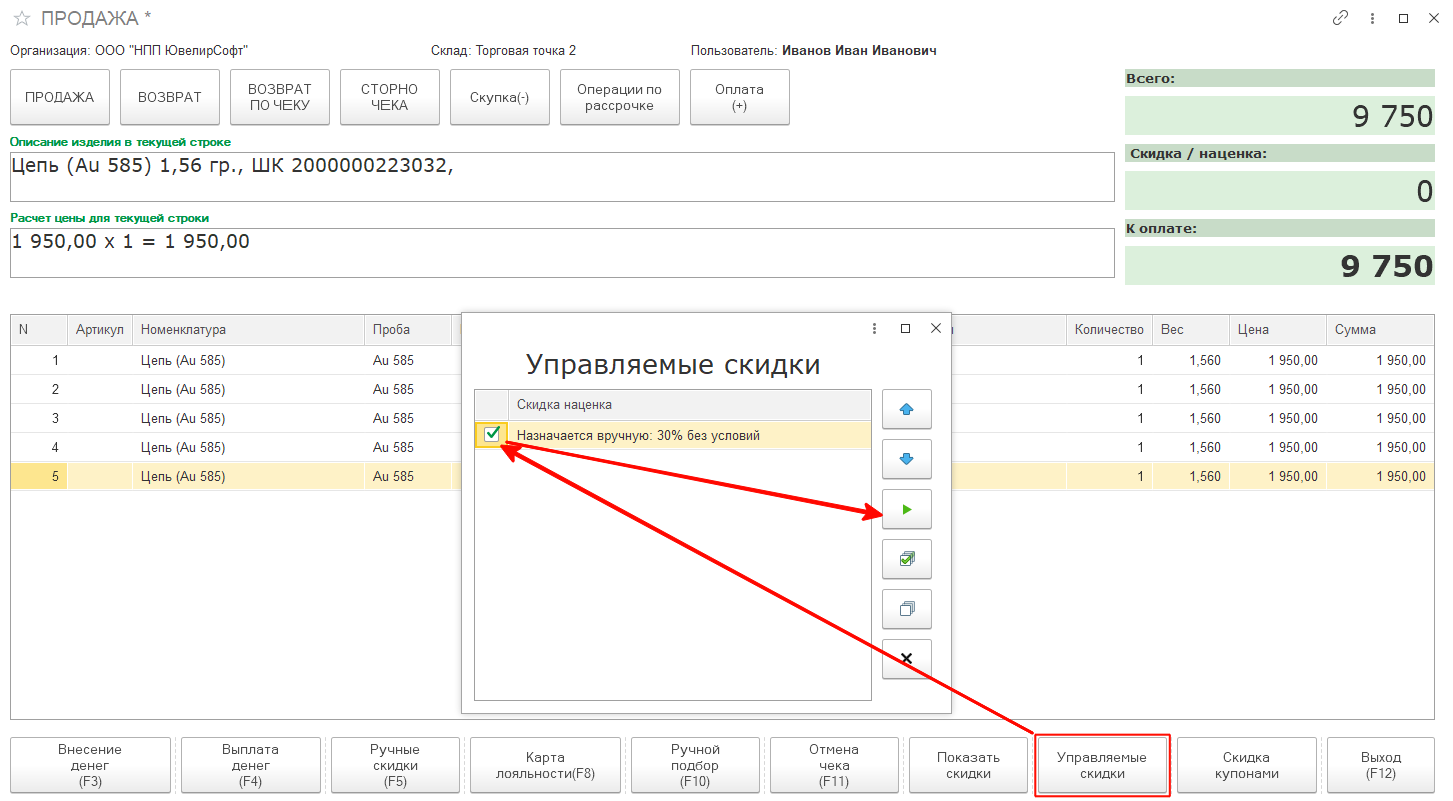Open Карта лояльности (F8)
1453x801 pixels.
click(545, 766)
